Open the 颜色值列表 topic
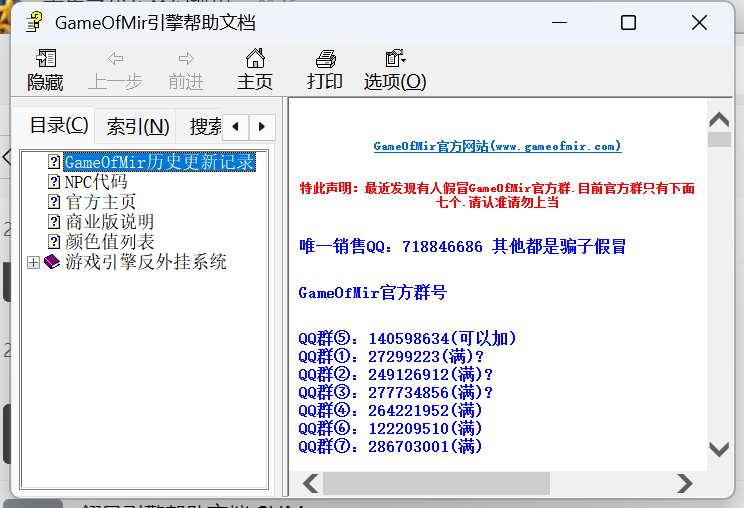The height and width of the screenshot is (508, 744). pyautogui.click(x=109, y=242)
